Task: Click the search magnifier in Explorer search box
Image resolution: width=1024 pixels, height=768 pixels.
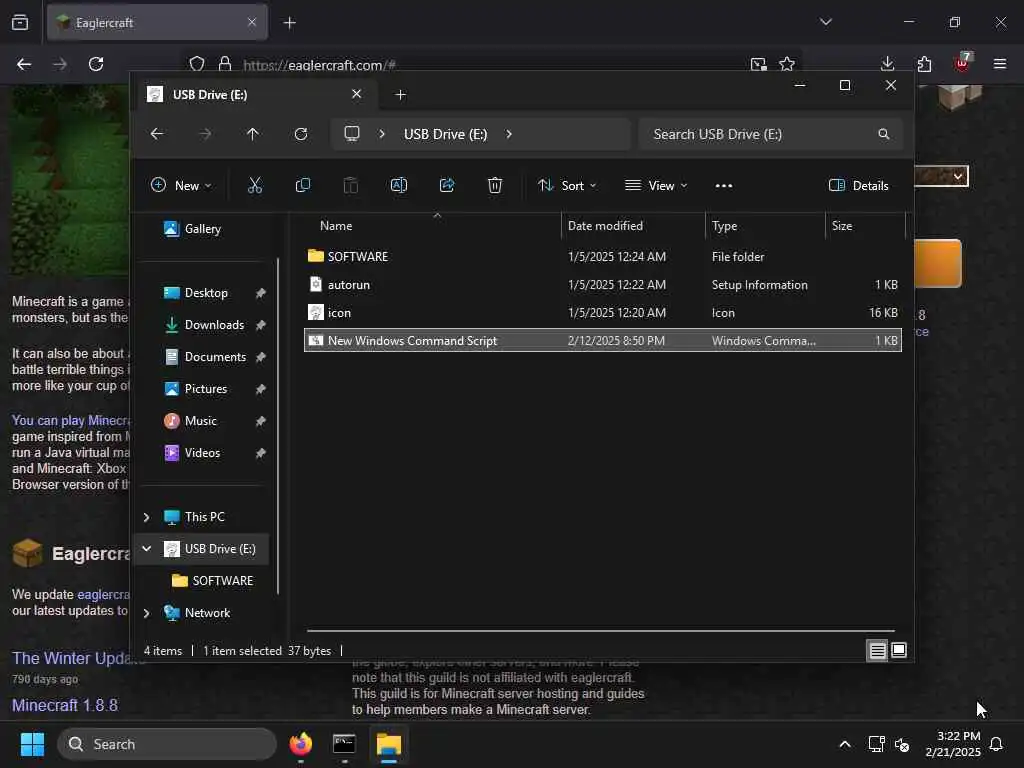Action: click(884, 134)
